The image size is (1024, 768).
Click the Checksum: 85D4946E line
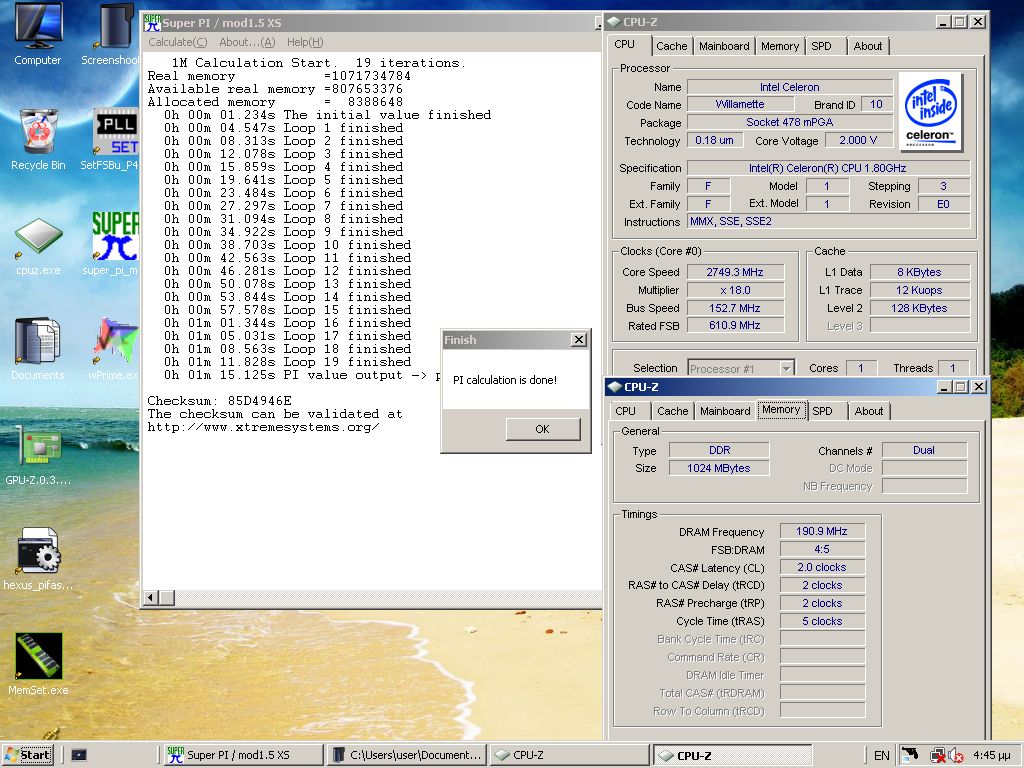coord(219,401)
